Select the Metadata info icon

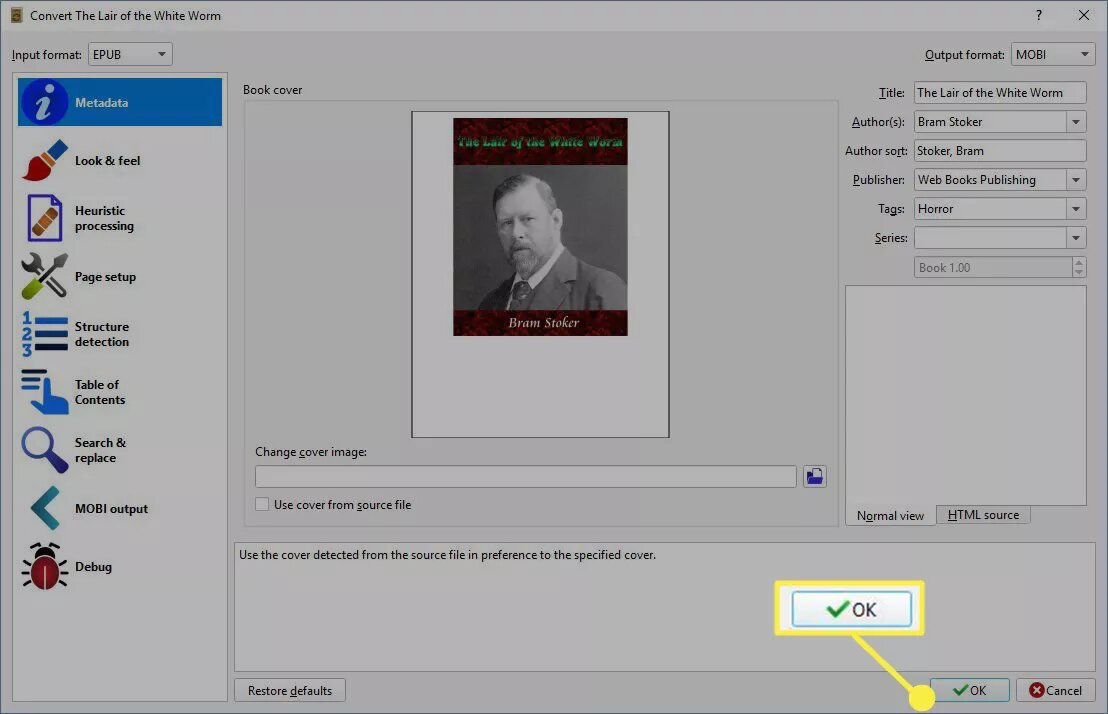[43, 103]
